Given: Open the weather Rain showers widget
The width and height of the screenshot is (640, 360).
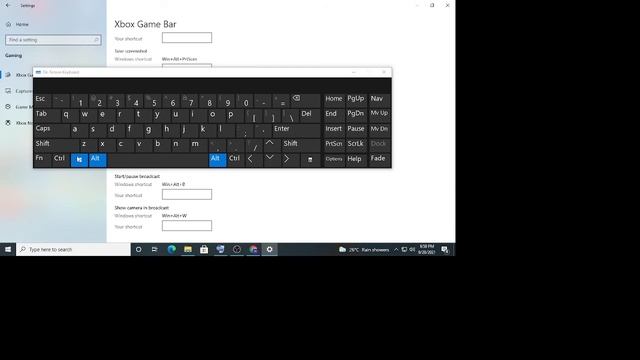Looking at the screenshot, I should pyautogui.click(x=364, y=249).
